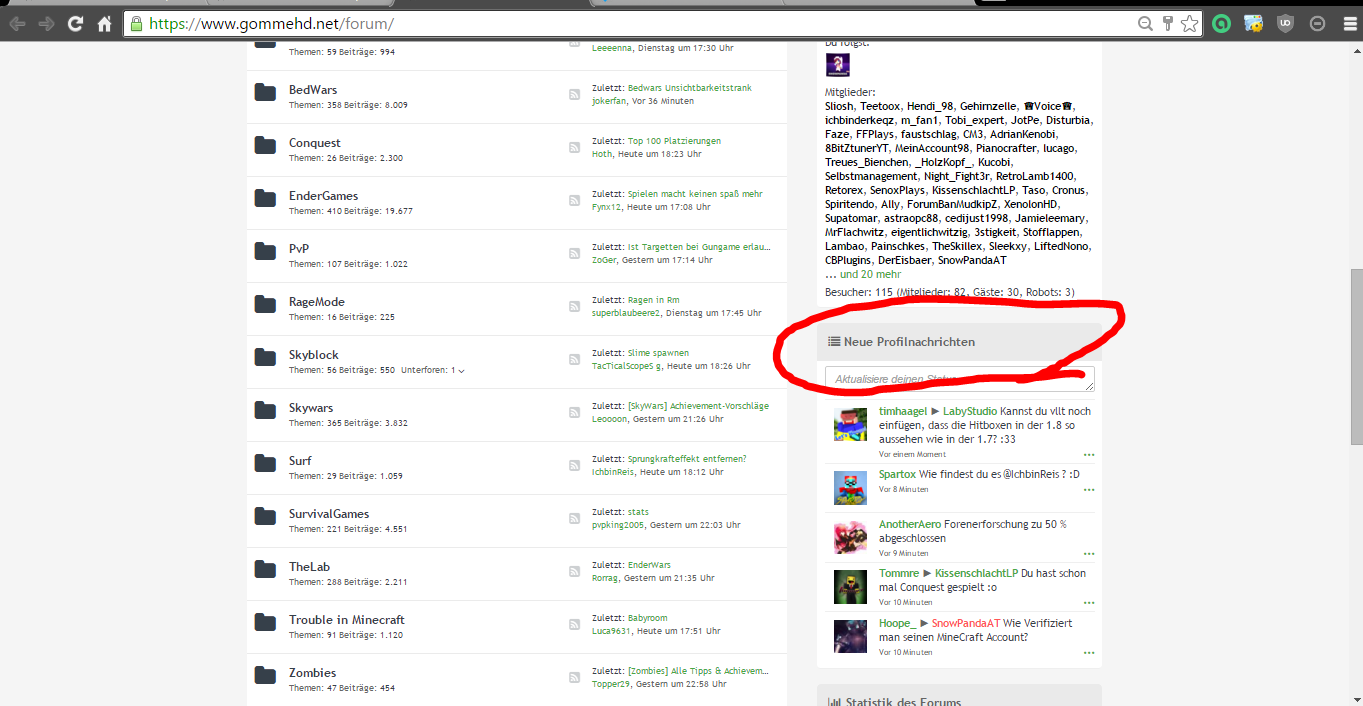Open user IchbinReis profile under Surf
The height and width of the screenshot is (706, 1363).
613,472
